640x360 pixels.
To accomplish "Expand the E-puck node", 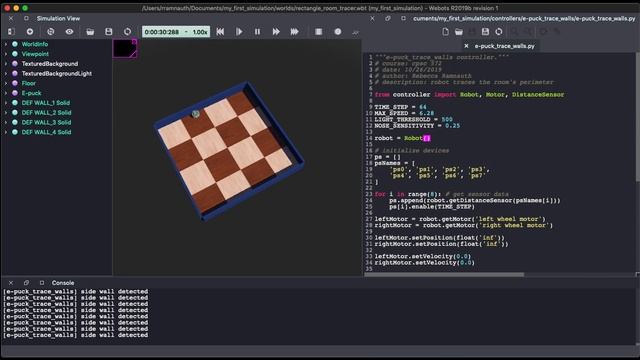I will [x=6, y=93].
